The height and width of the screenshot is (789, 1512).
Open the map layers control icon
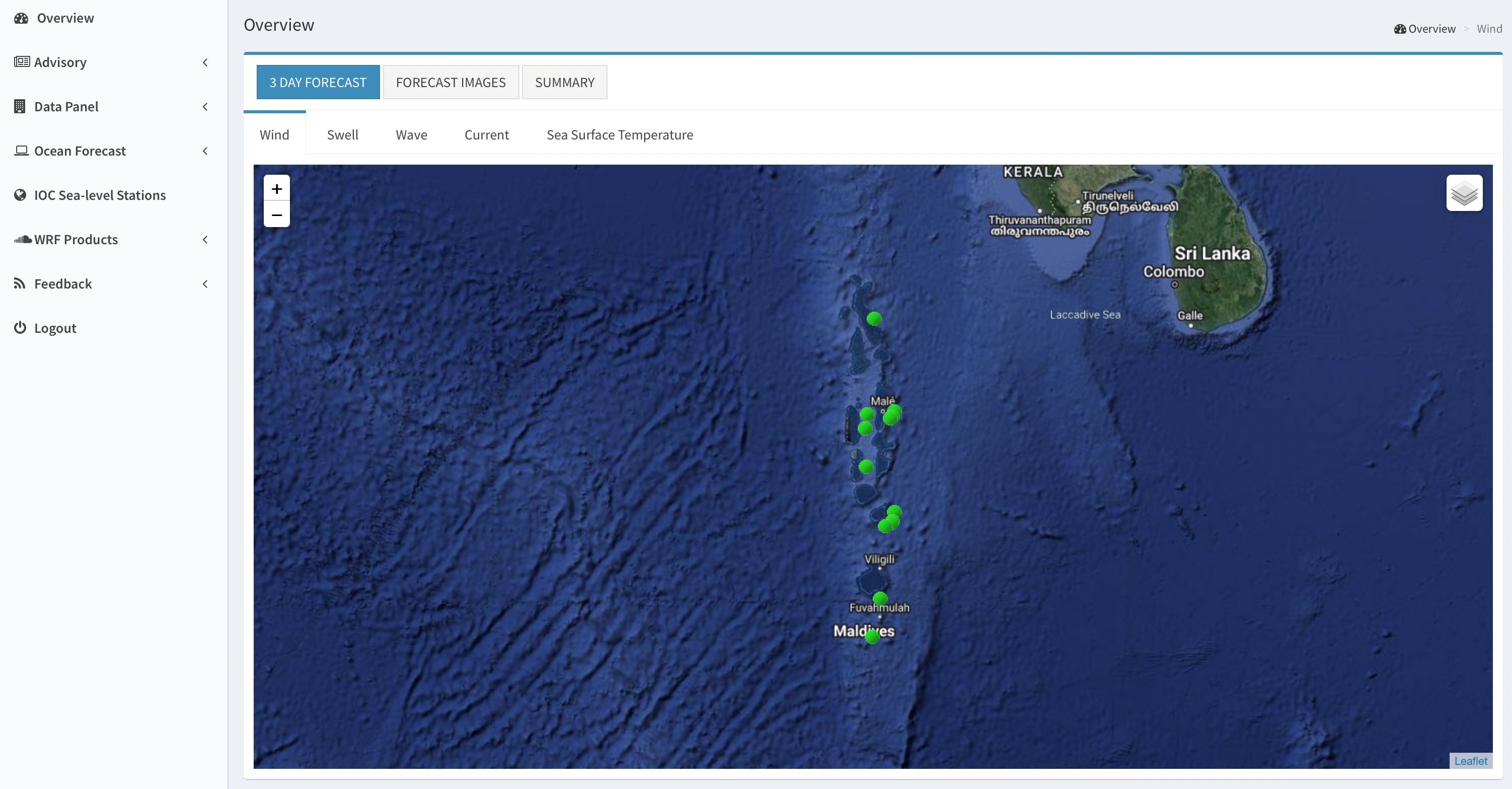tap(1464, 192)
